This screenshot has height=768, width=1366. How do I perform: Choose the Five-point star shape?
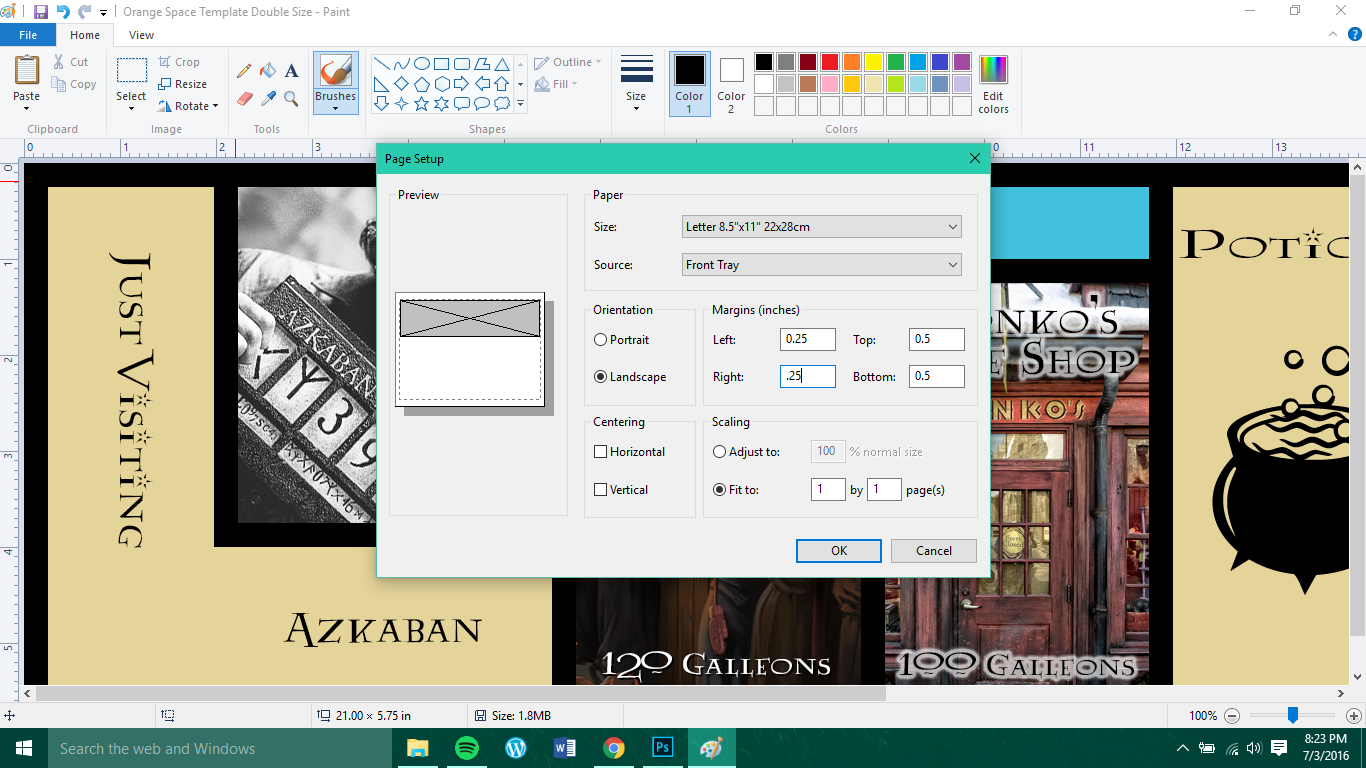click(421, 103)
